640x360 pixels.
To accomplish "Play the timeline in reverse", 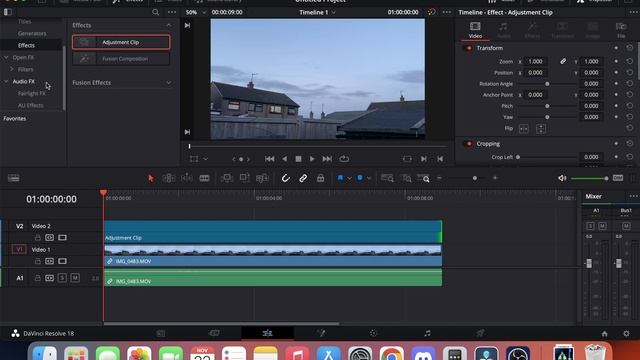I will click(284, 159).
